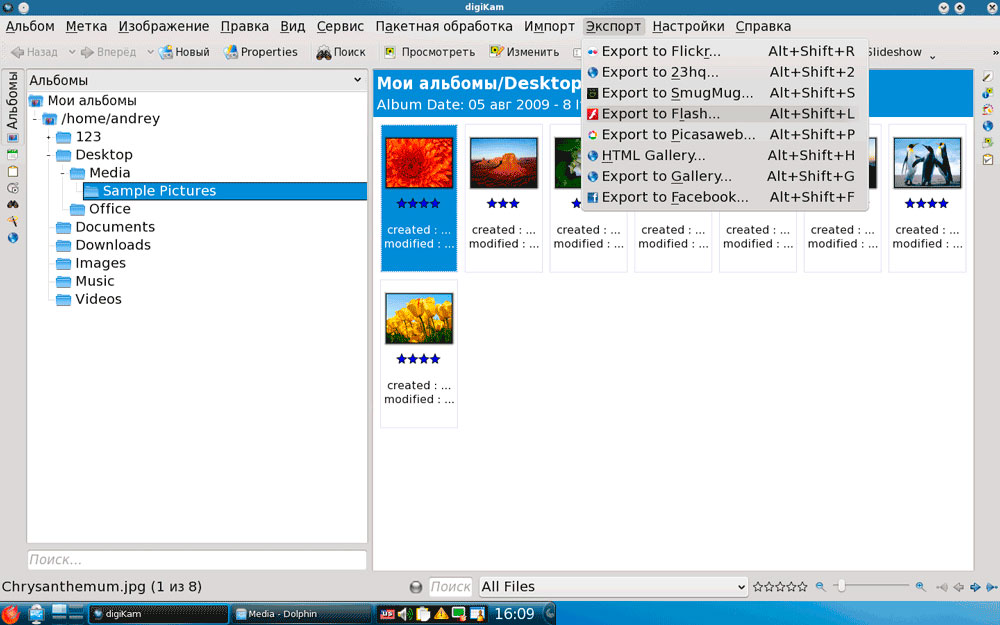Open the map search globe in left sidebar
The width and height of the screenshot is (1000, 625).
13,237
